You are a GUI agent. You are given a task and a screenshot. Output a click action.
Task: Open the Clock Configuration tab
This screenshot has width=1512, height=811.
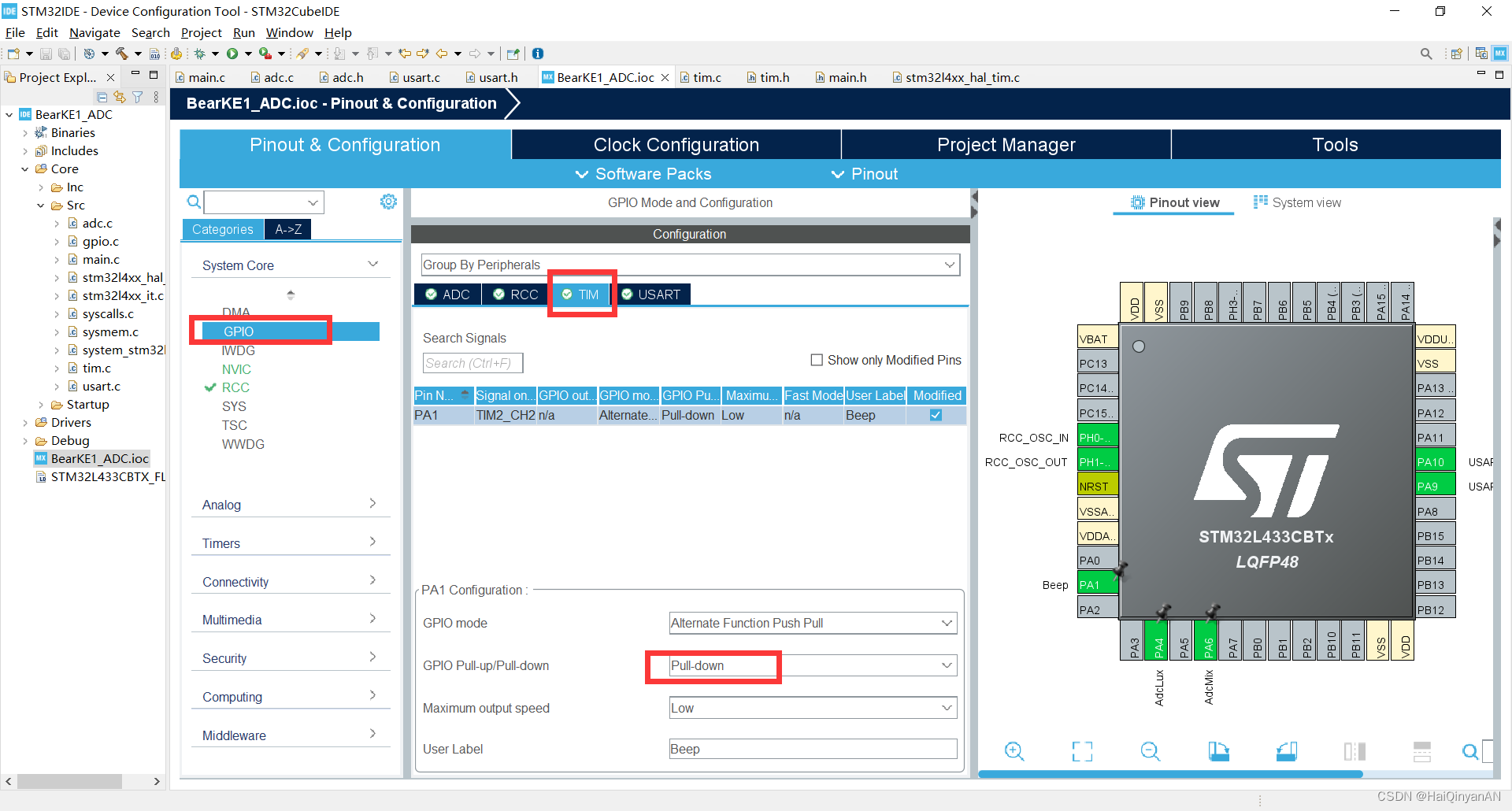click(x=676, y=145)
